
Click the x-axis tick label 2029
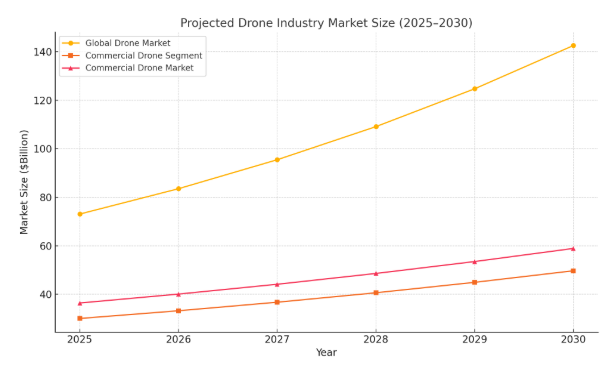474,340
